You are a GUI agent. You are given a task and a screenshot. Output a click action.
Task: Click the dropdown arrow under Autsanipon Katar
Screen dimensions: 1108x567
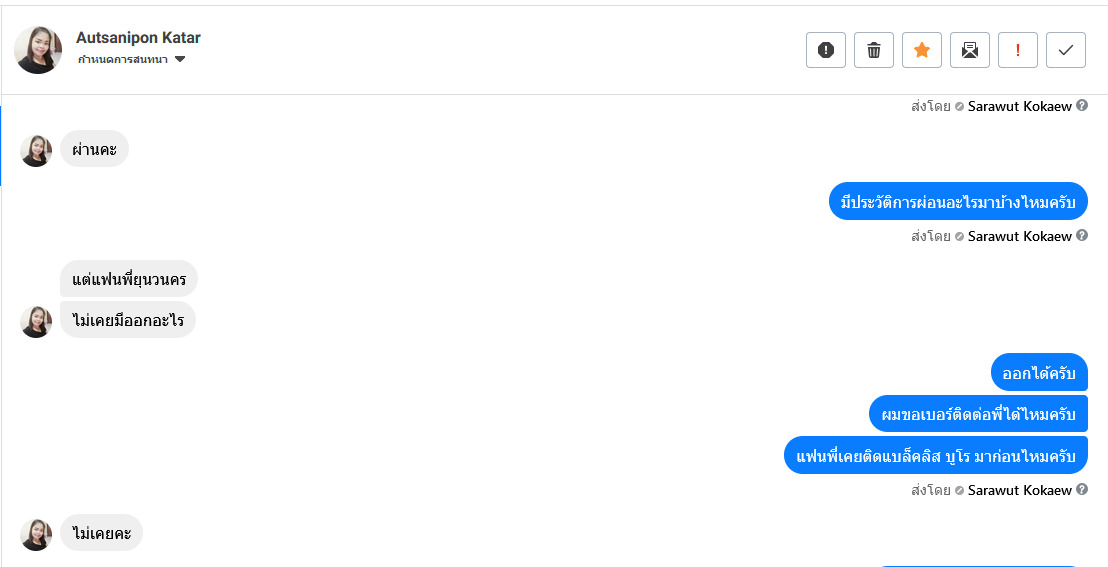180,60
